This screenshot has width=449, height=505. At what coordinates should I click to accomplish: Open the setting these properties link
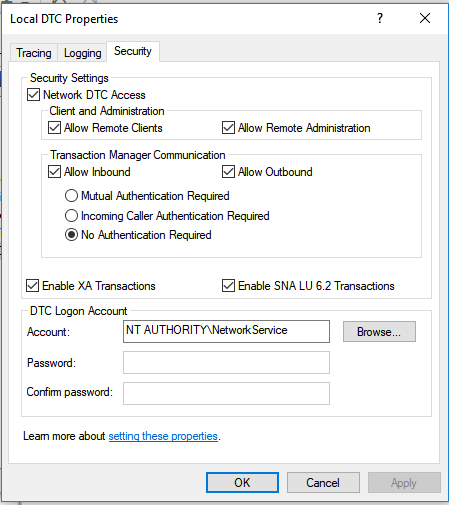pos(163,436)
